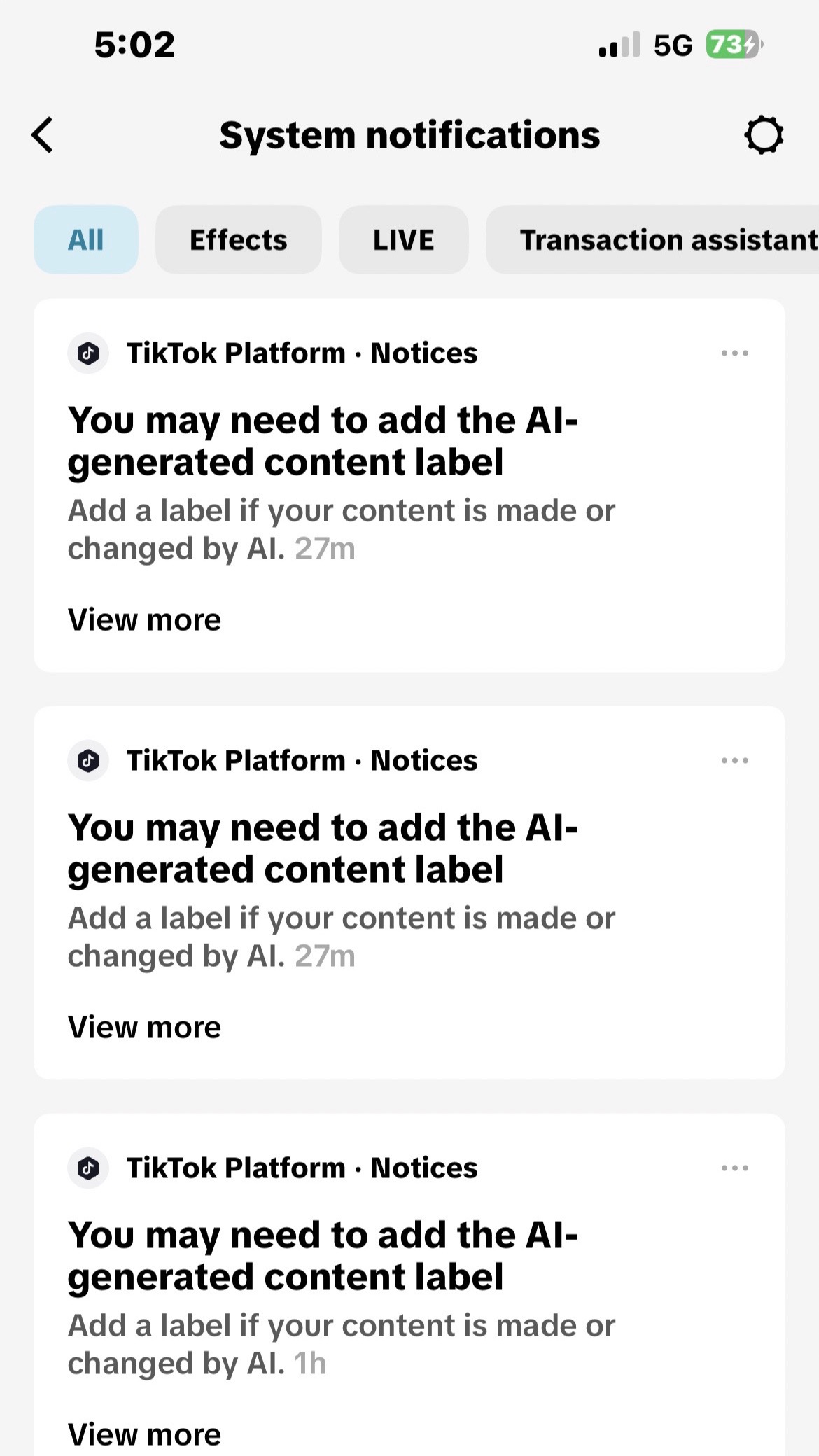Viewport: 819px width, 1456px height.
Task: Open notification settings gear icon
Action: pyautogui.click(x=764, y=134)
